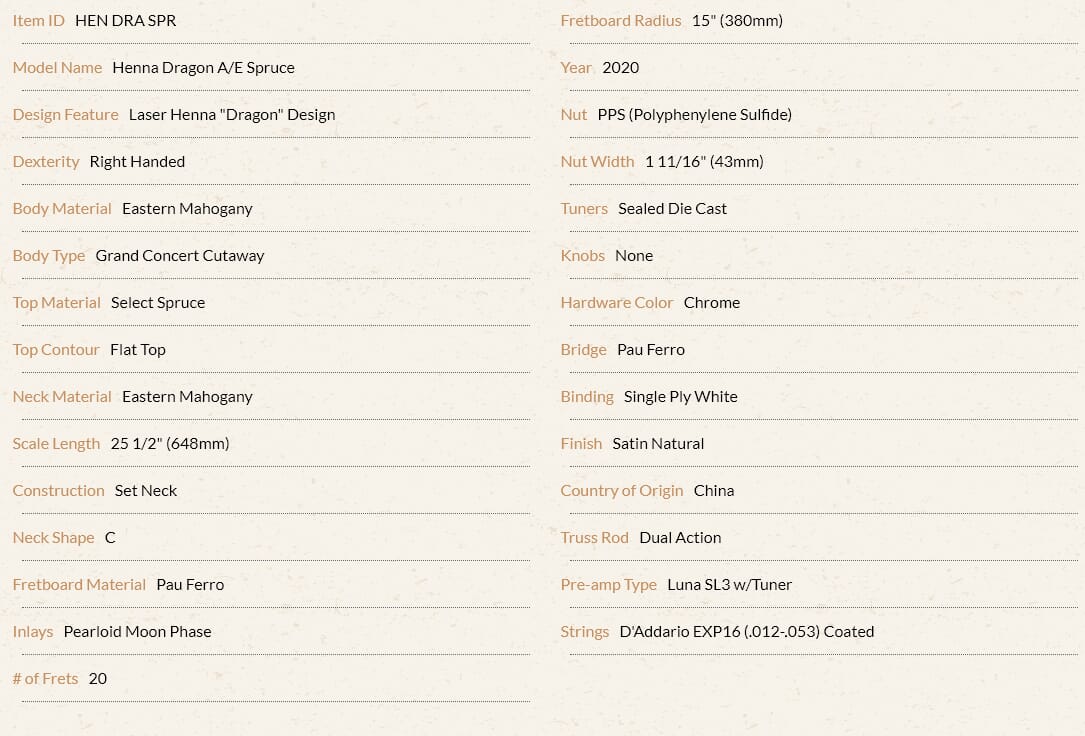Click the Top Material label
This screenshot has height=736, width=1085.
point(57,303)
